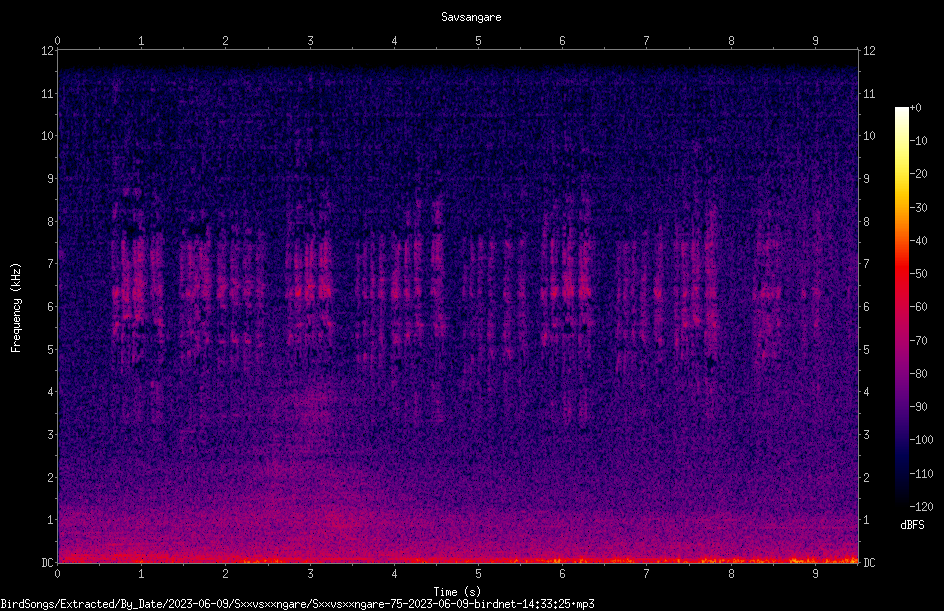Click the 3 second tick on top time axis
The height and width of the screenshot is (611, 944).
pos(310,41)
